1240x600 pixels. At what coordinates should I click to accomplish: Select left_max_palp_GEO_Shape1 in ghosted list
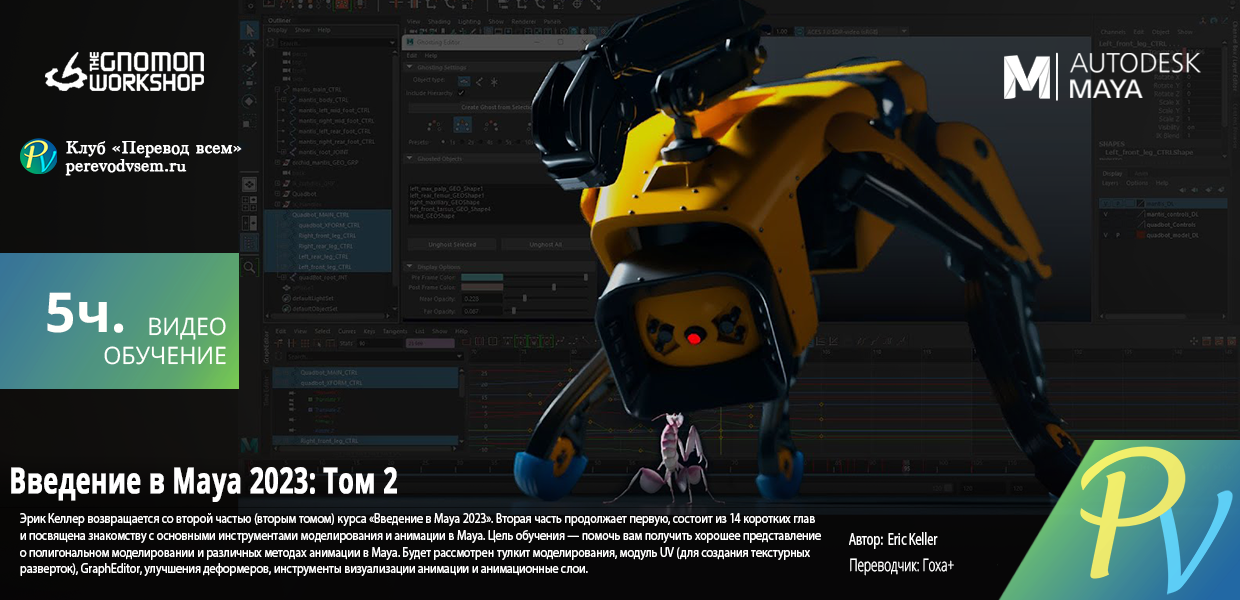[446, 189]
